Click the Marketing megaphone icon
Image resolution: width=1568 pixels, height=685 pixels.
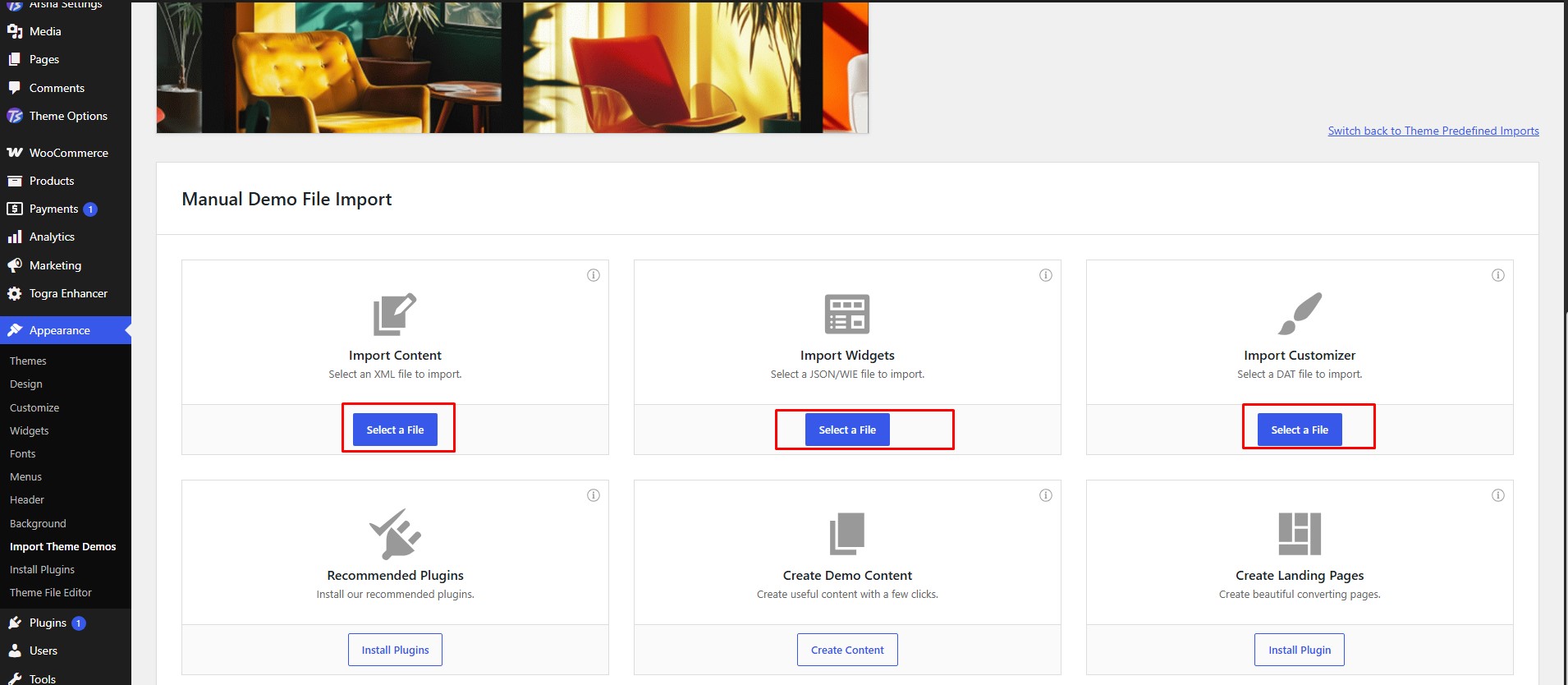coord(15,265)
